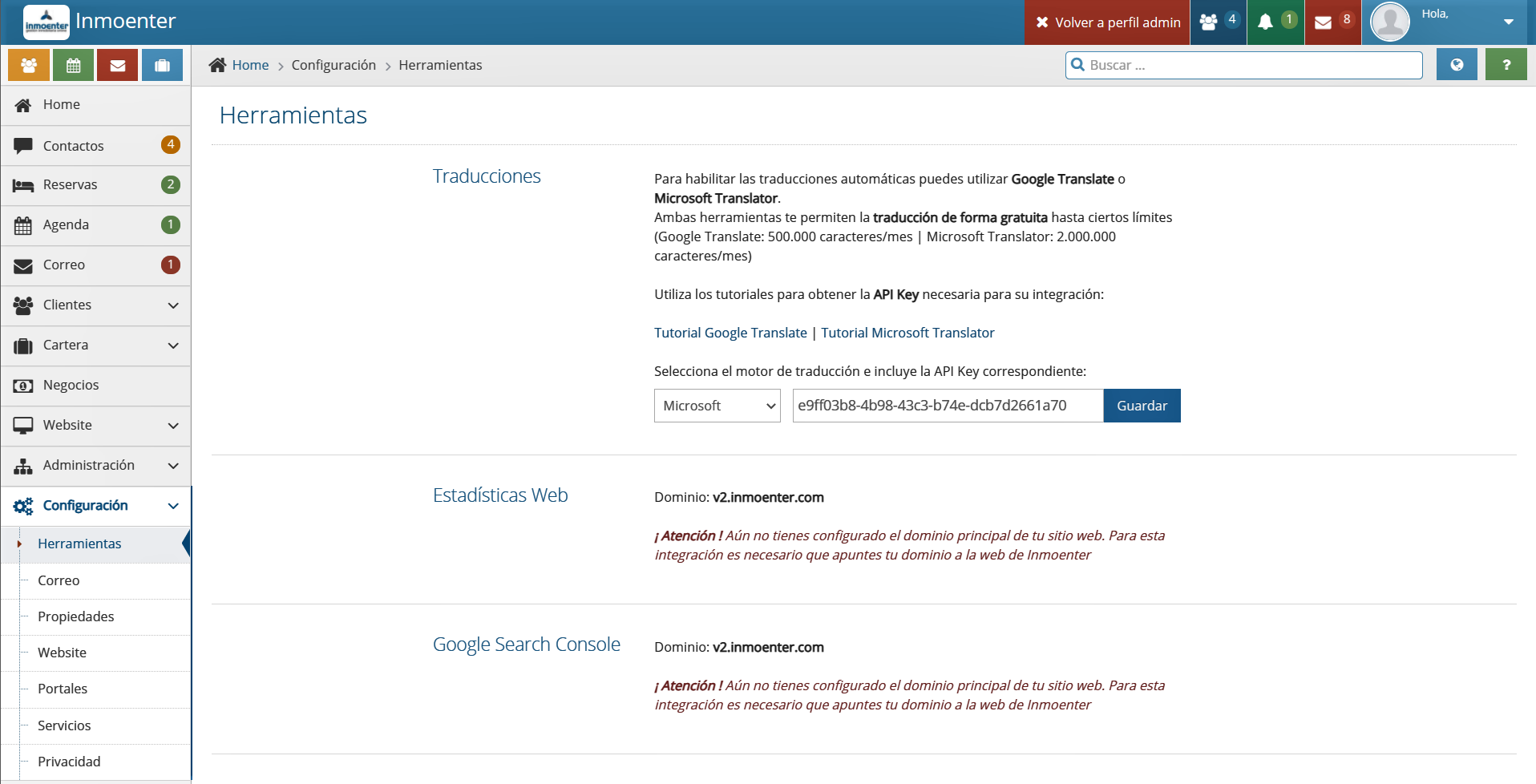The width and height of the screenshot is (1536, 784).
Task: Open the notifications bell icon
Action: (x=1265, y=22)
